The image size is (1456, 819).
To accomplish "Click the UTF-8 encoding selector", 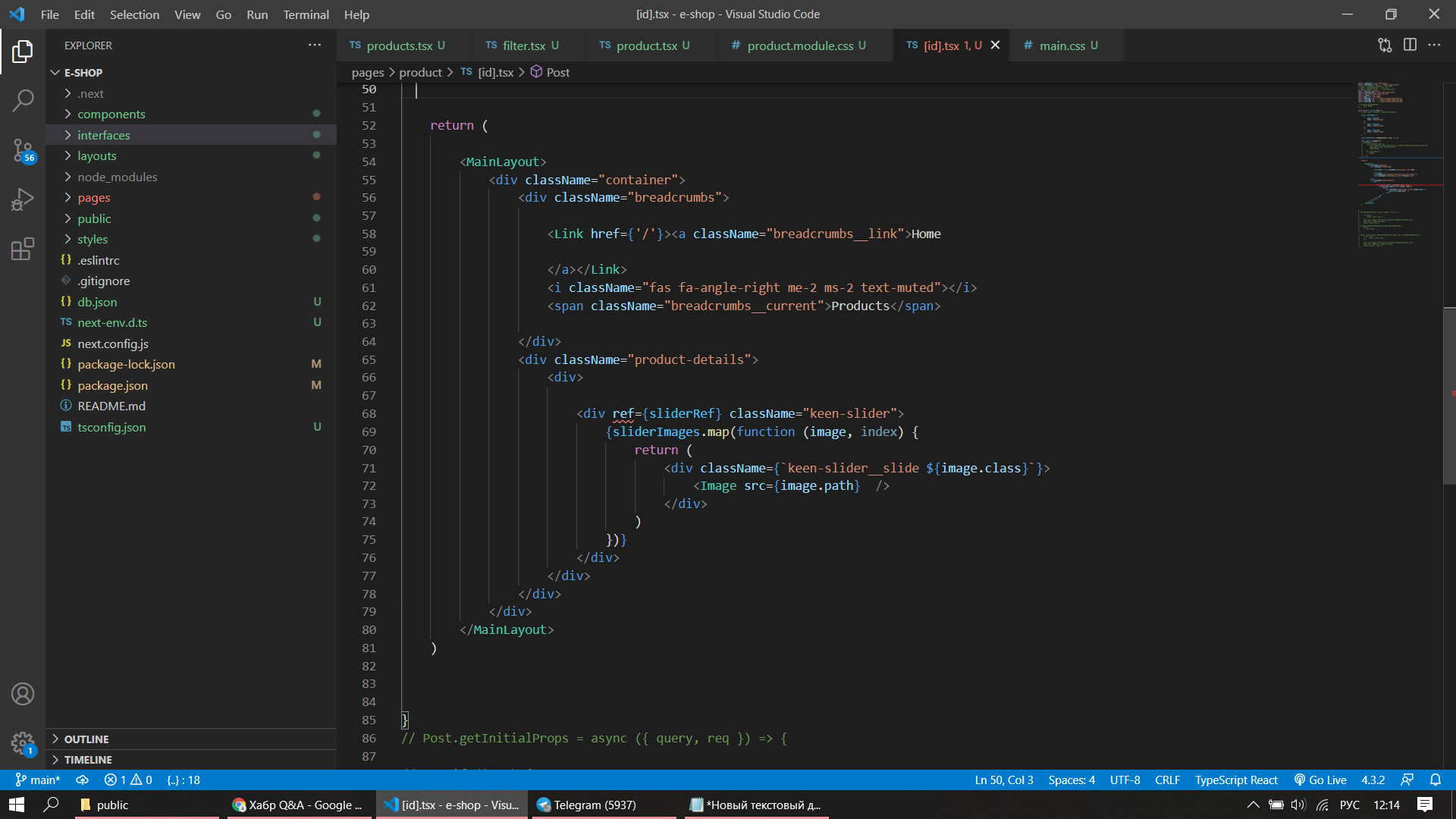I will (x=1125, y=780).
